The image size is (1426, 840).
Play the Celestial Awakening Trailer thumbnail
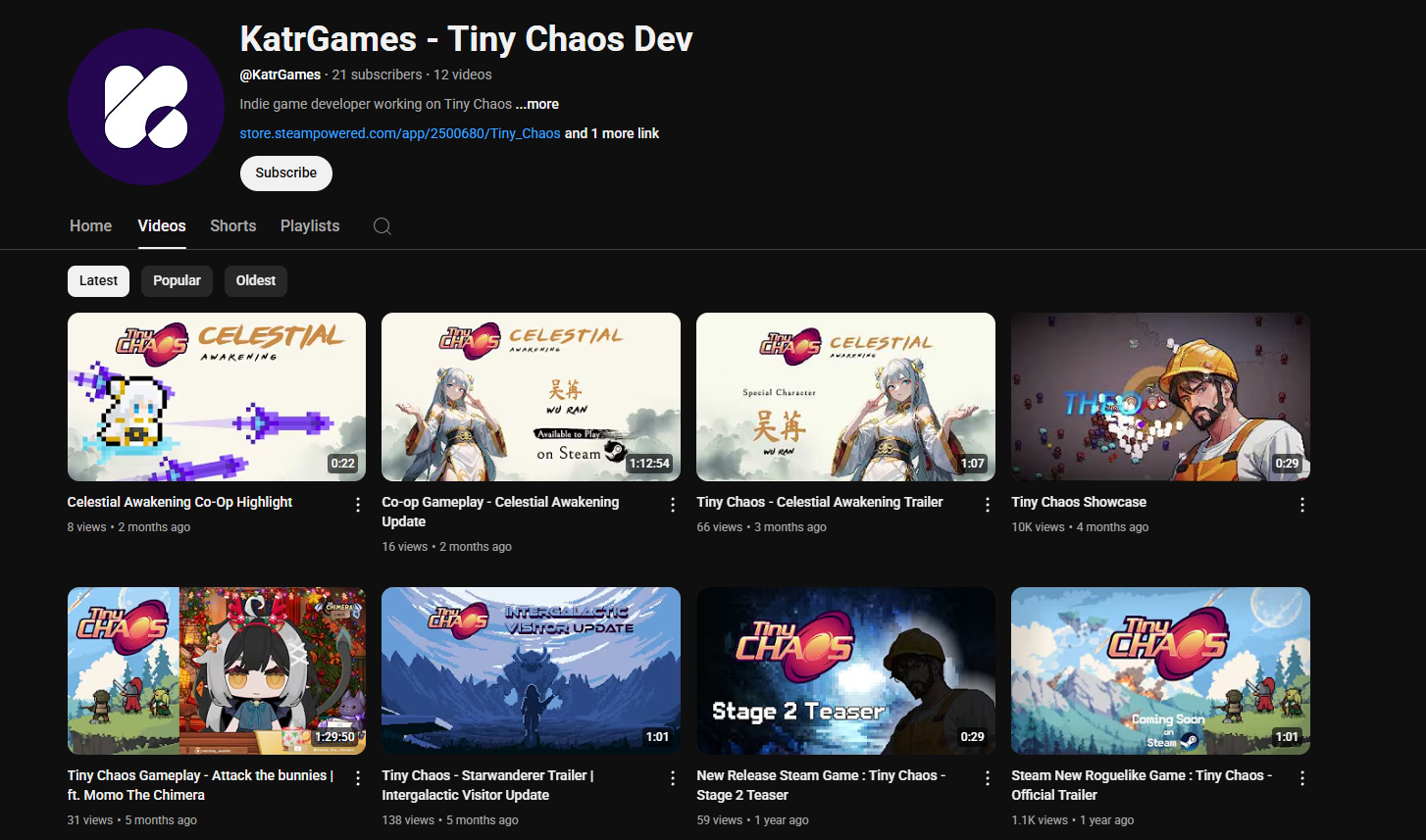(x=846, y=397)
